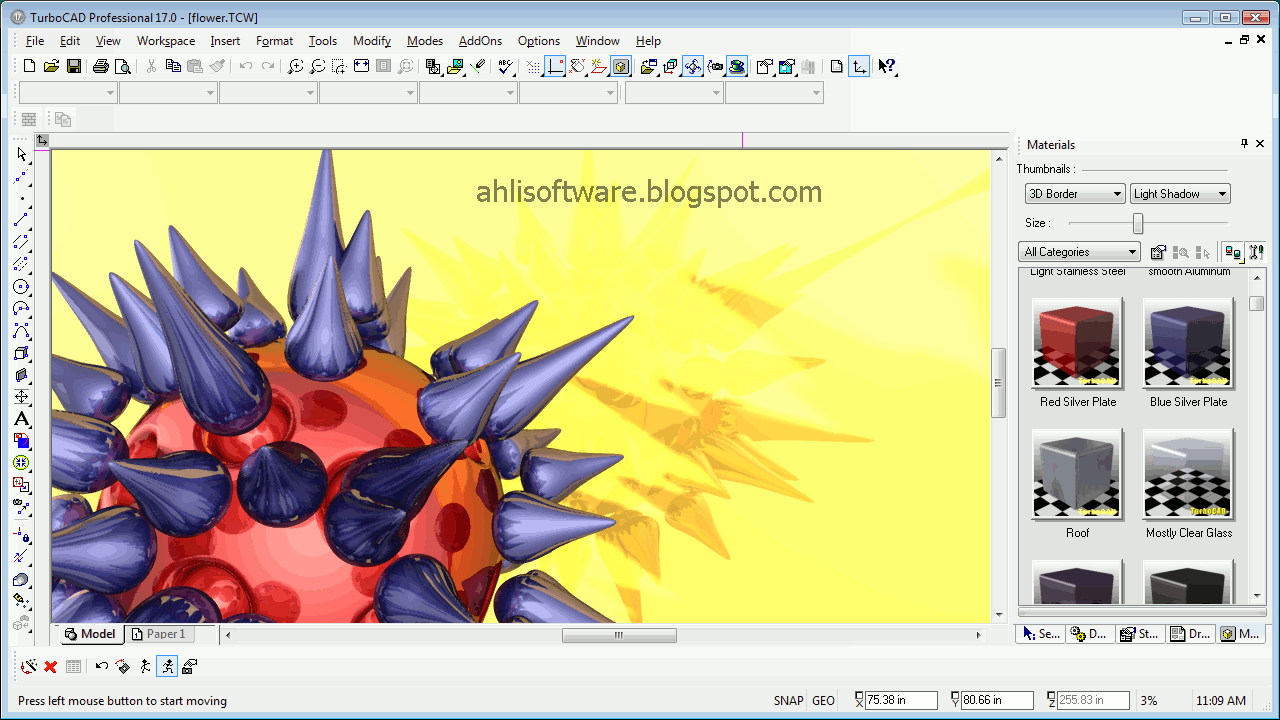Screen dimensions: 1280x720
Task: Open the 3D Border dropdown
Action: (x=1075, y=194)
